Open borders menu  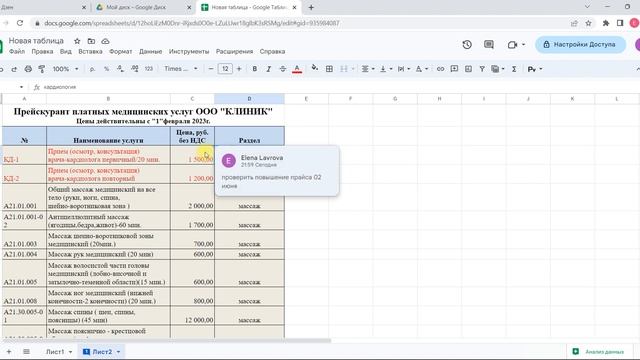pyautogui.click(x=329, y=69)
